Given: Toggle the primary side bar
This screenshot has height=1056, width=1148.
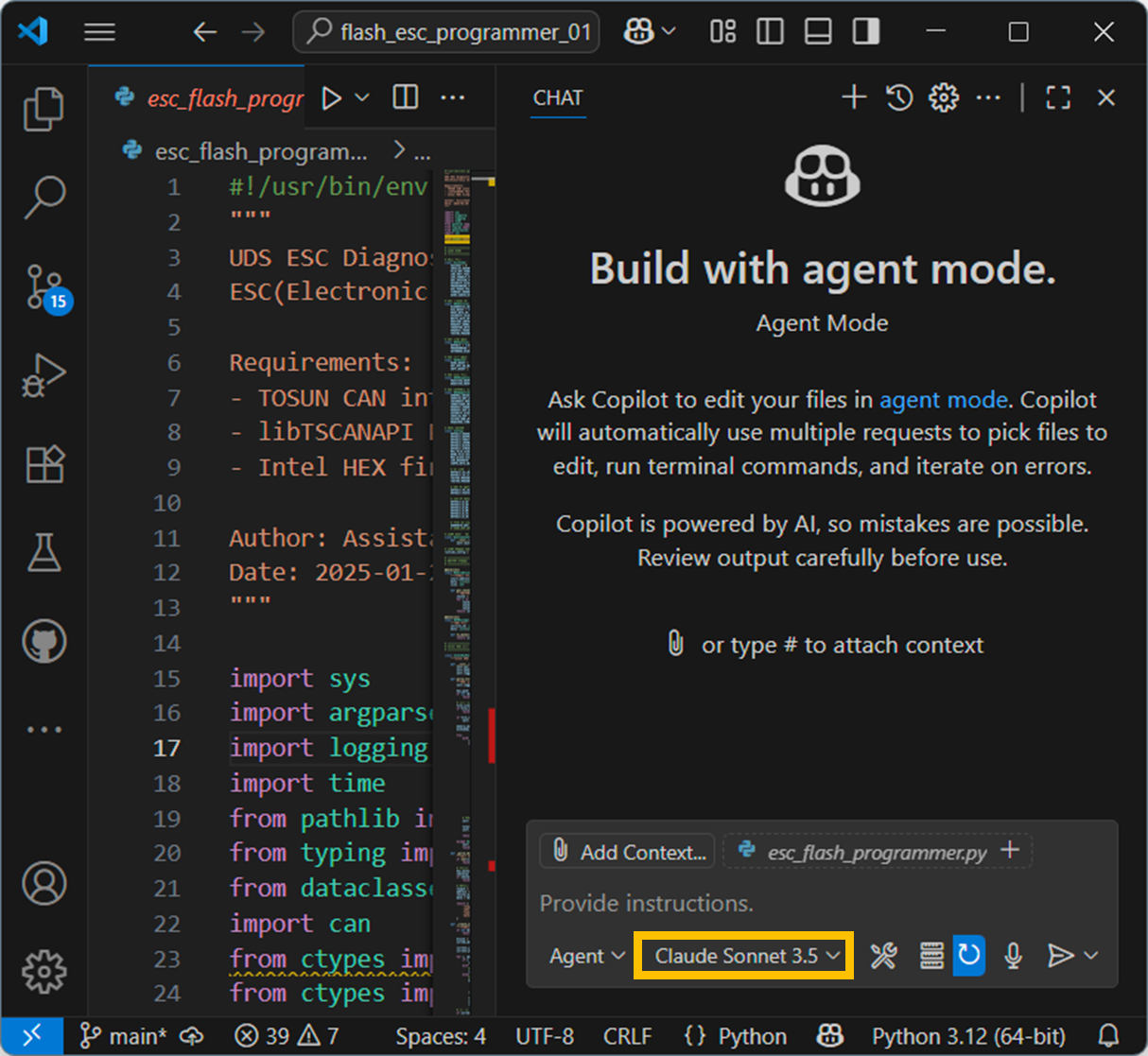Looking at the screenshot, I should point(771,32).
